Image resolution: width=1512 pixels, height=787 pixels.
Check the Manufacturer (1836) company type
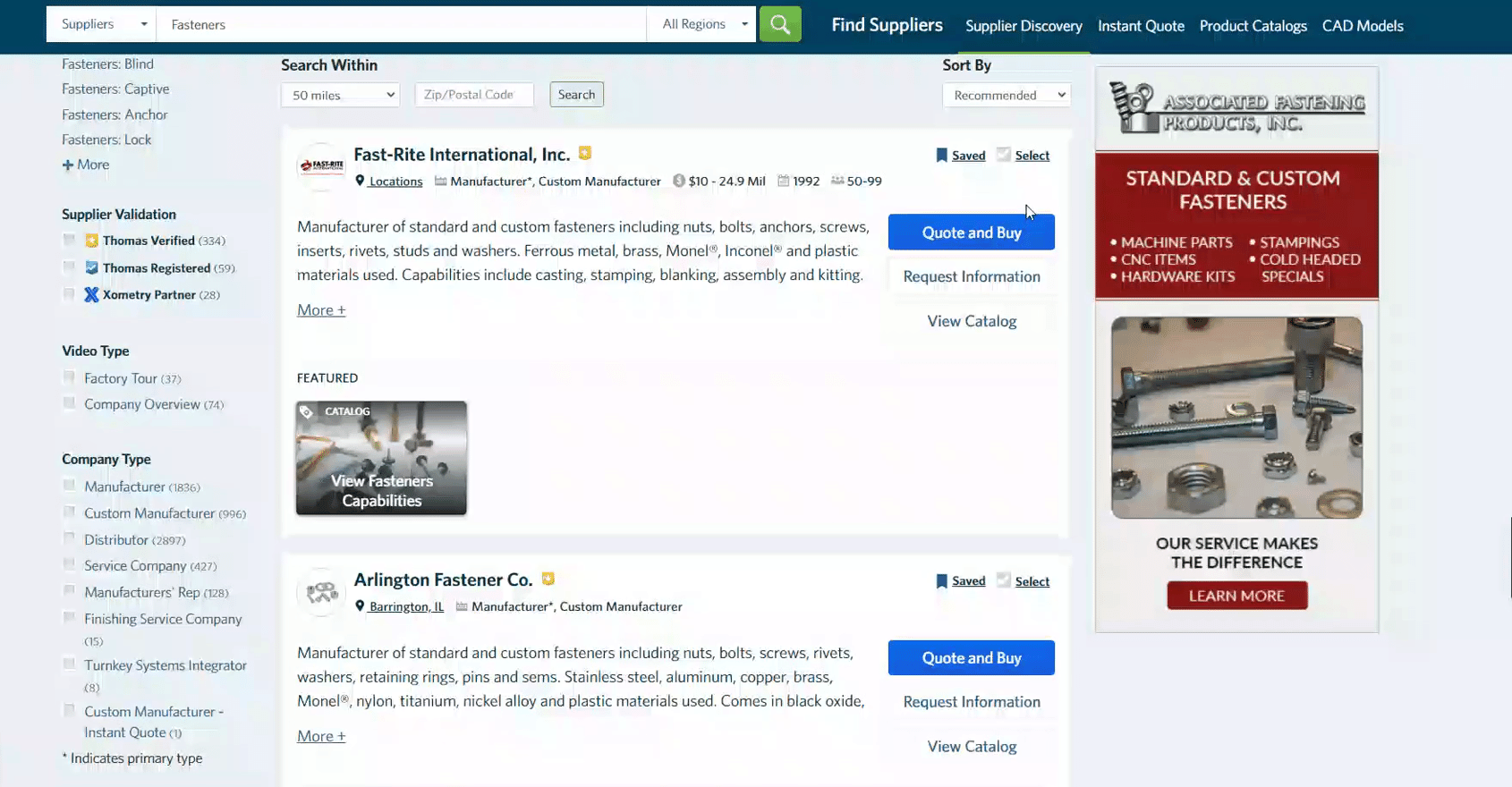pyautogui.click(x=69, y=486)
